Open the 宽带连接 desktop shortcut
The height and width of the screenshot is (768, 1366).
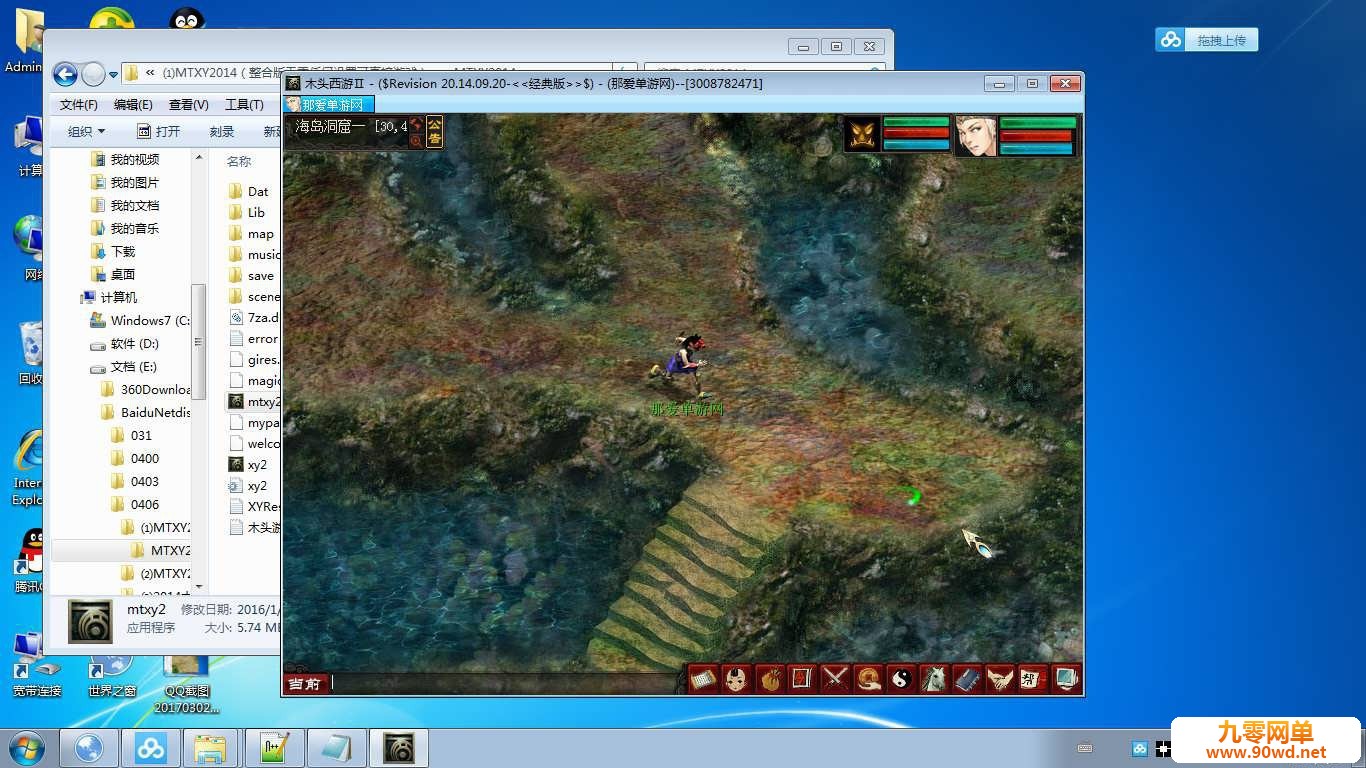(x=37, y=665)
